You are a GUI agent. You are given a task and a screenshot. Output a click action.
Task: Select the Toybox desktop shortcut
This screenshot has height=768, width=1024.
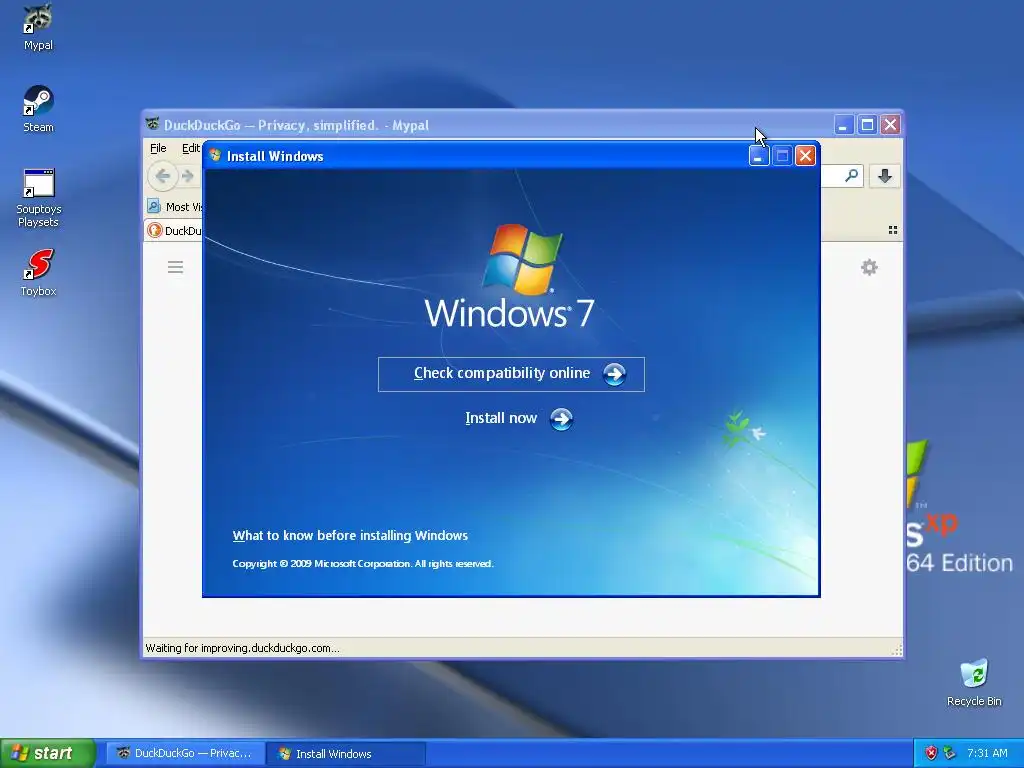(38, 273)
